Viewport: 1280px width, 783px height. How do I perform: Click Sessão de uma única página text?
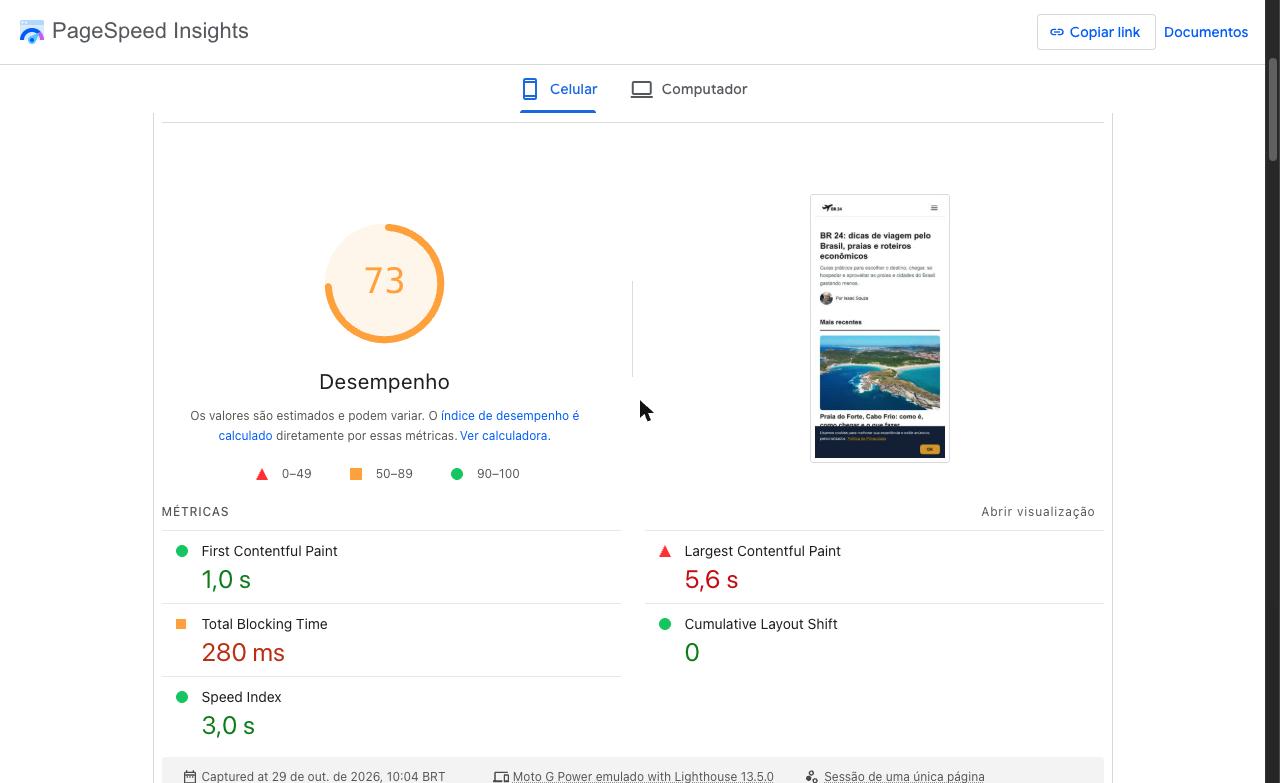pos(904,776)
